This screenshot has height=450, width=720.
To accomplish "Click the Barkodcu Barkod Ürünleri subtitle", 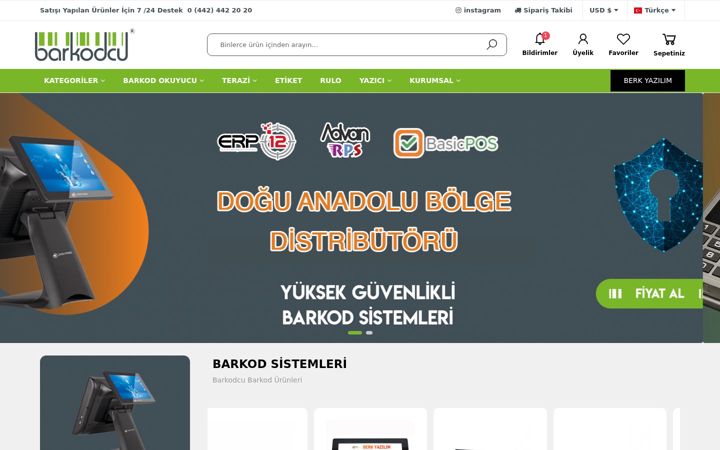I will (257, 380).
